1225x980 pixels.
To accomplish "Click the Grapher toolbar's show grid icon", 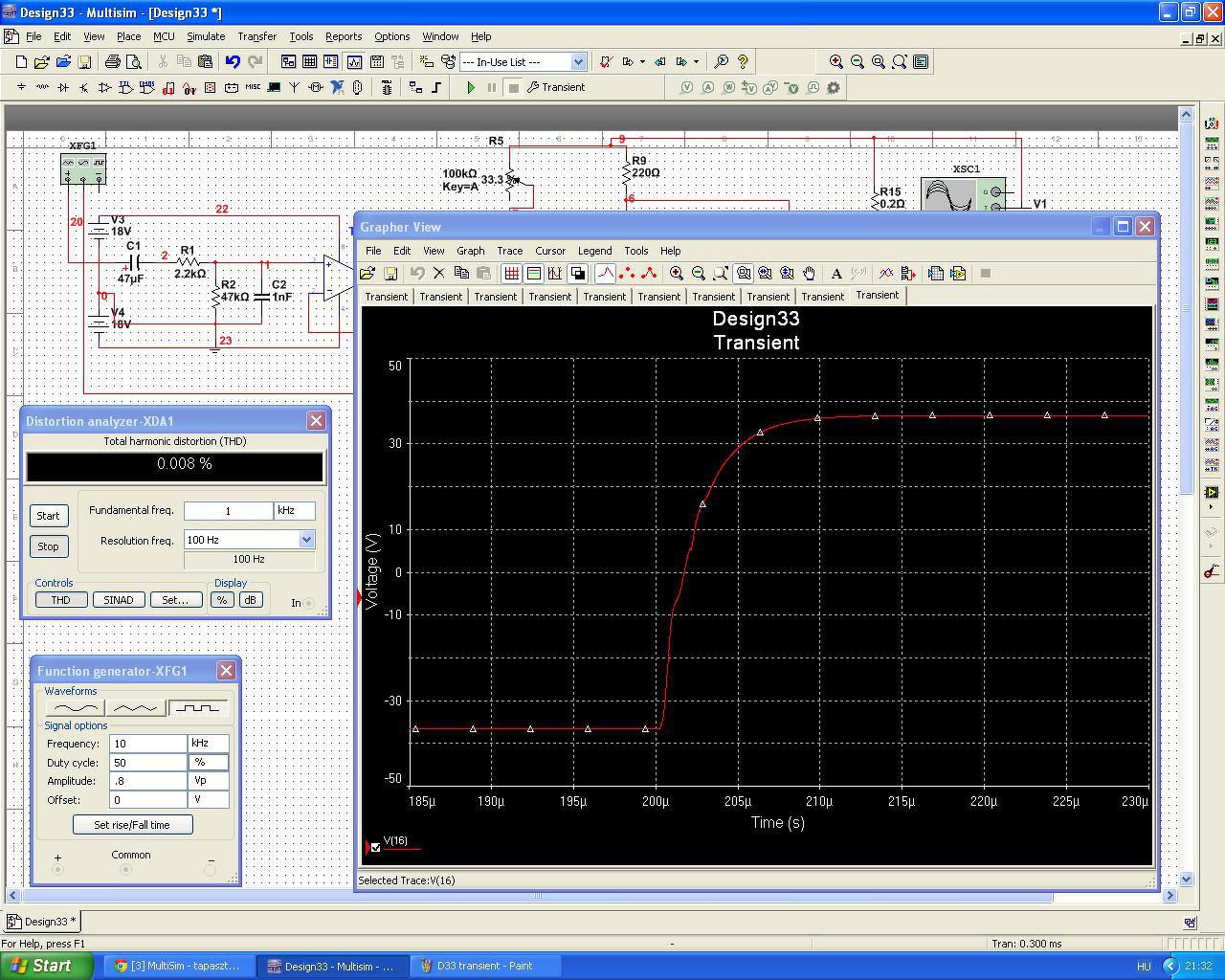I will 512,274.
